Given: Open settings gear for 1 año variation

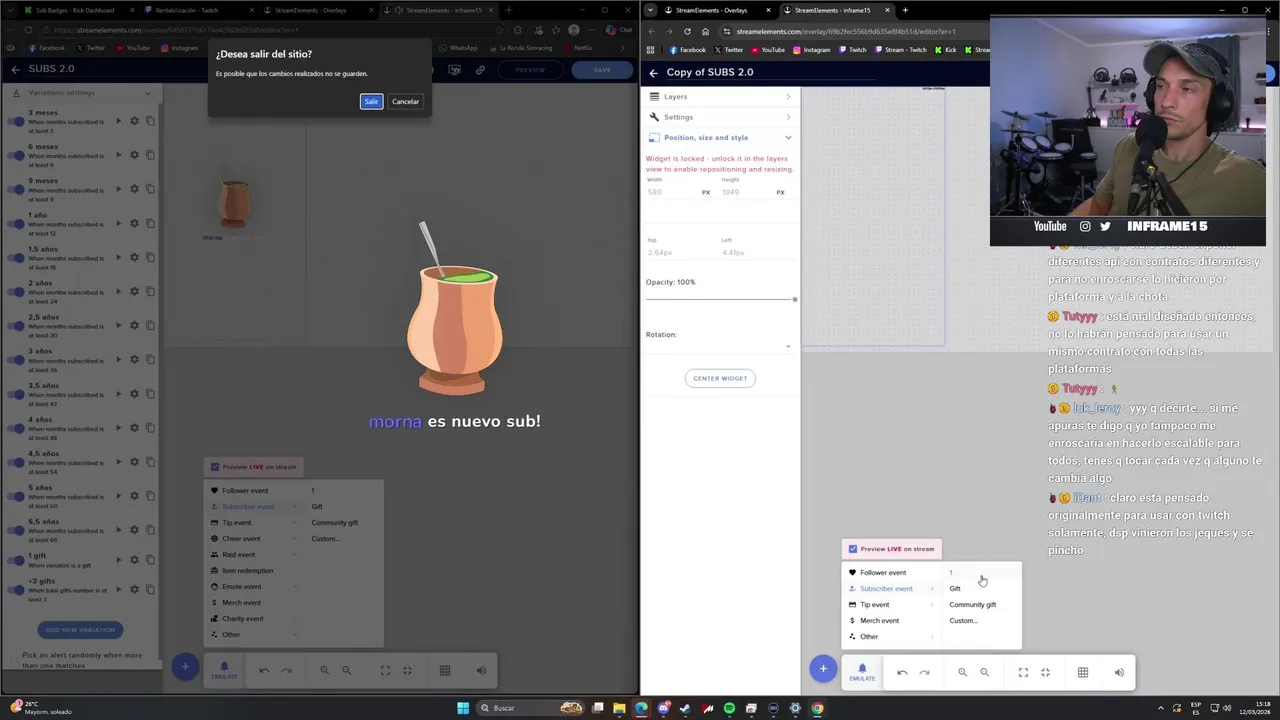Looking at the screenshot, I should click(135, 224).
